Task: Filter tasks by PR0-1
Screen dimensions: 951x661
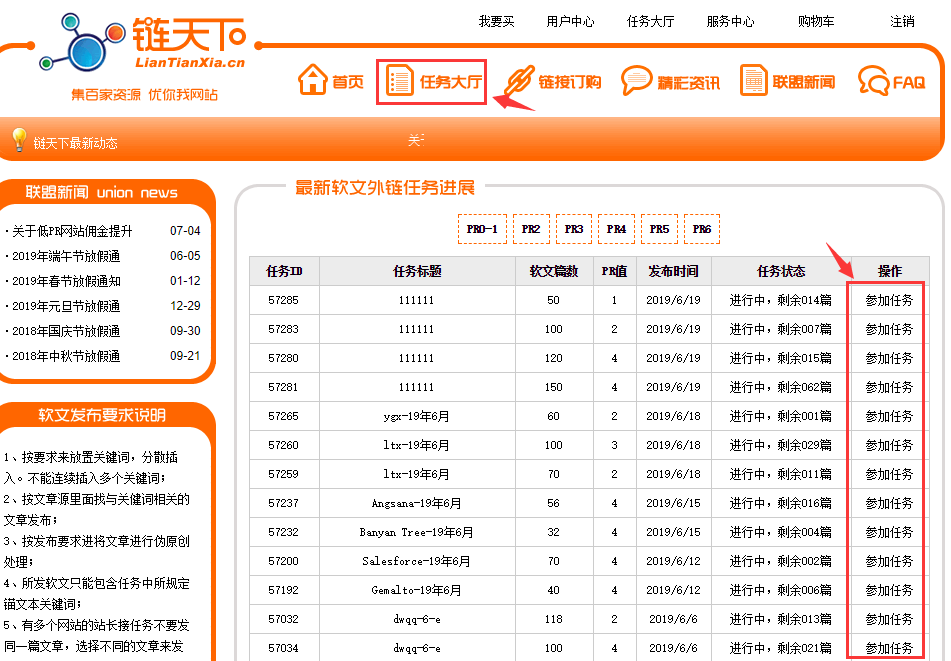Action: (482, 229)
